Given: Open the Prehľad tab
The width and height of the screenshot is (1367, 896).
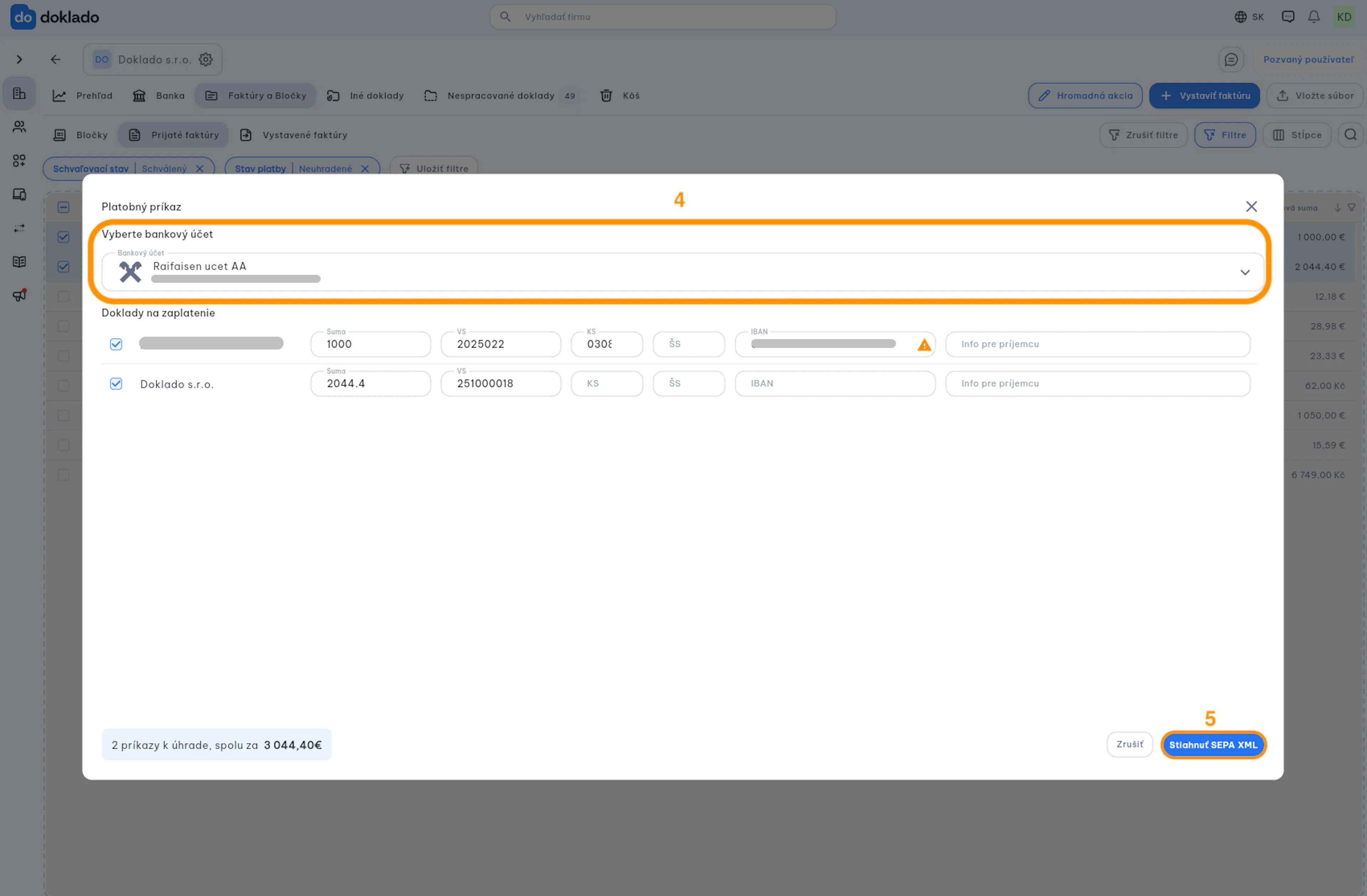Looking at the screenshot, I should point(83,95).
